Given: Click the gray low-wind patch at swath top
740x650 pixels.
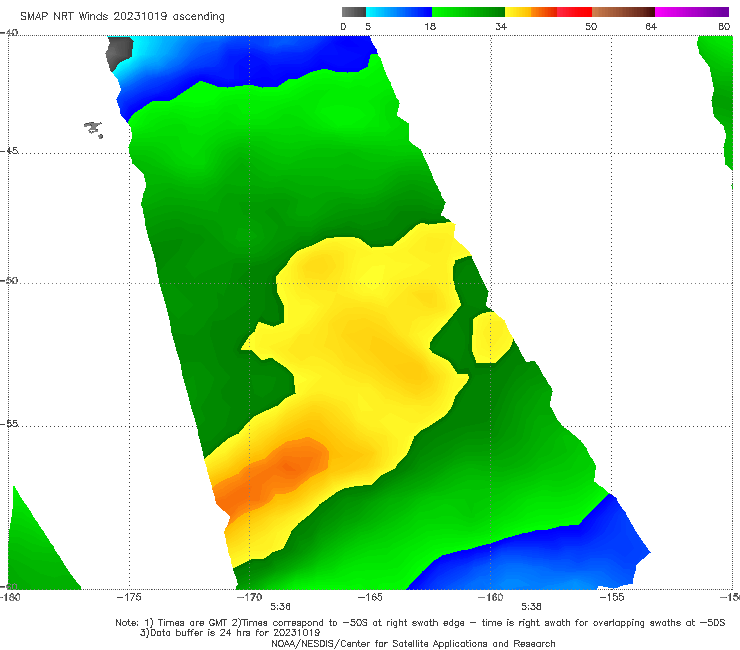Looking at the screenshot, I should pyautogui.click(x=119, y=52).
